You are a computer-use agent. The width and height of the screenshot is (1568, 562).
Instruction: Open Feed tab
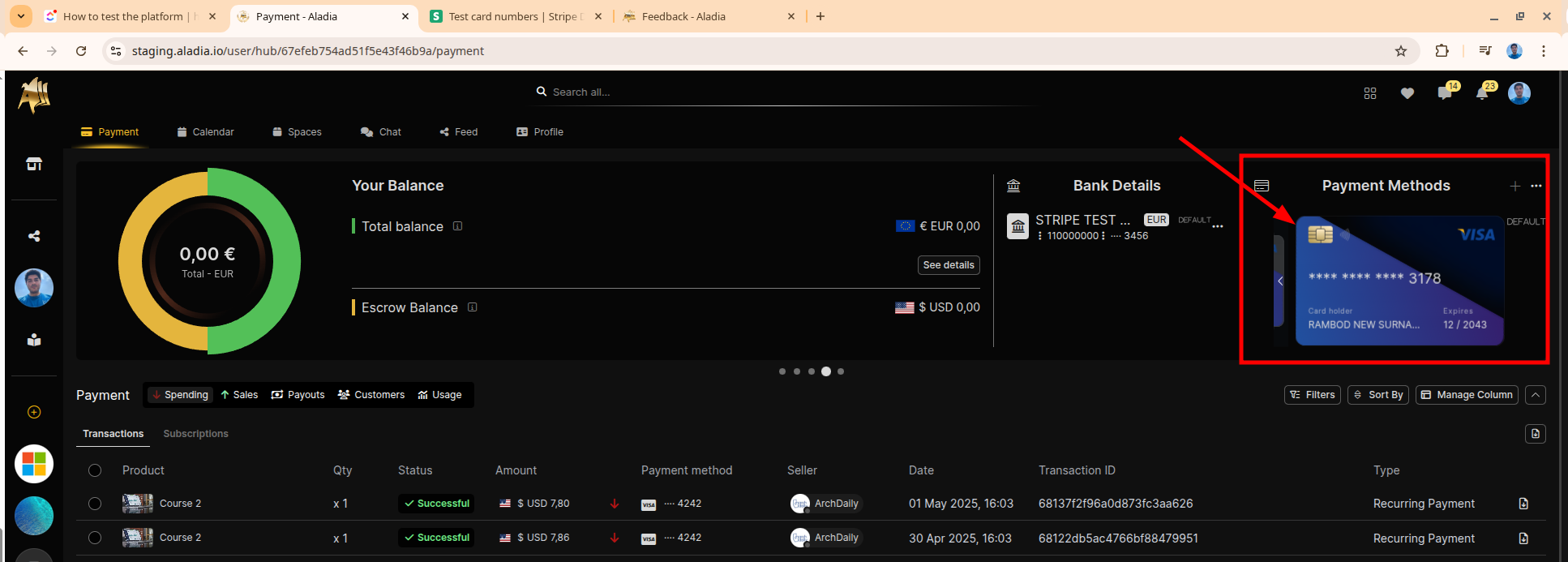point(459,132)
